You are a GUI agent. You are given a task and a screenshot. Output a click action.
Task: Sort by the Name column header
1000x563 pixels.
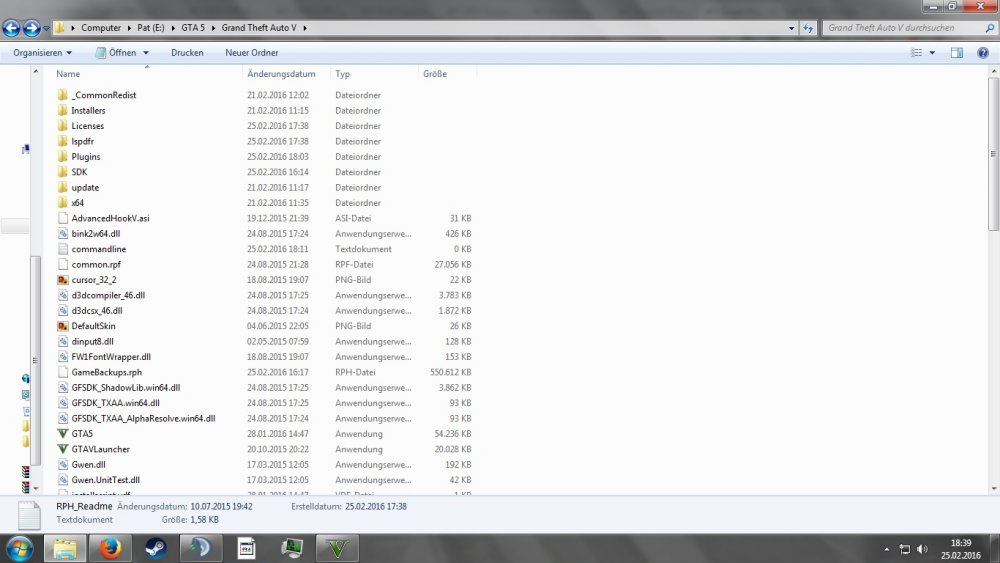pyautogui.click(x=147, y=74)
